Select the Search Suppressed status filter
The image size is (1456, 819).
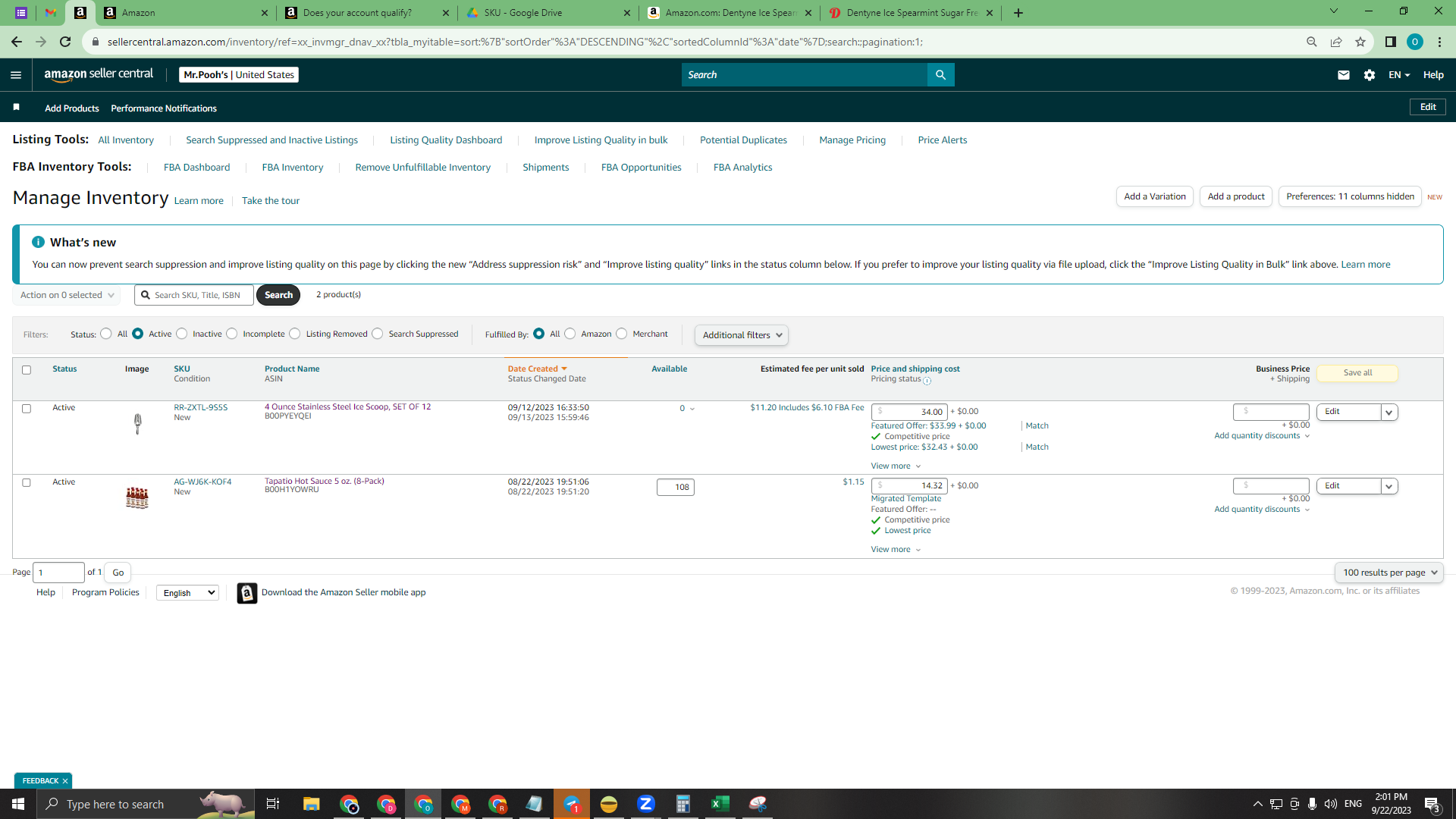point(378,334)
